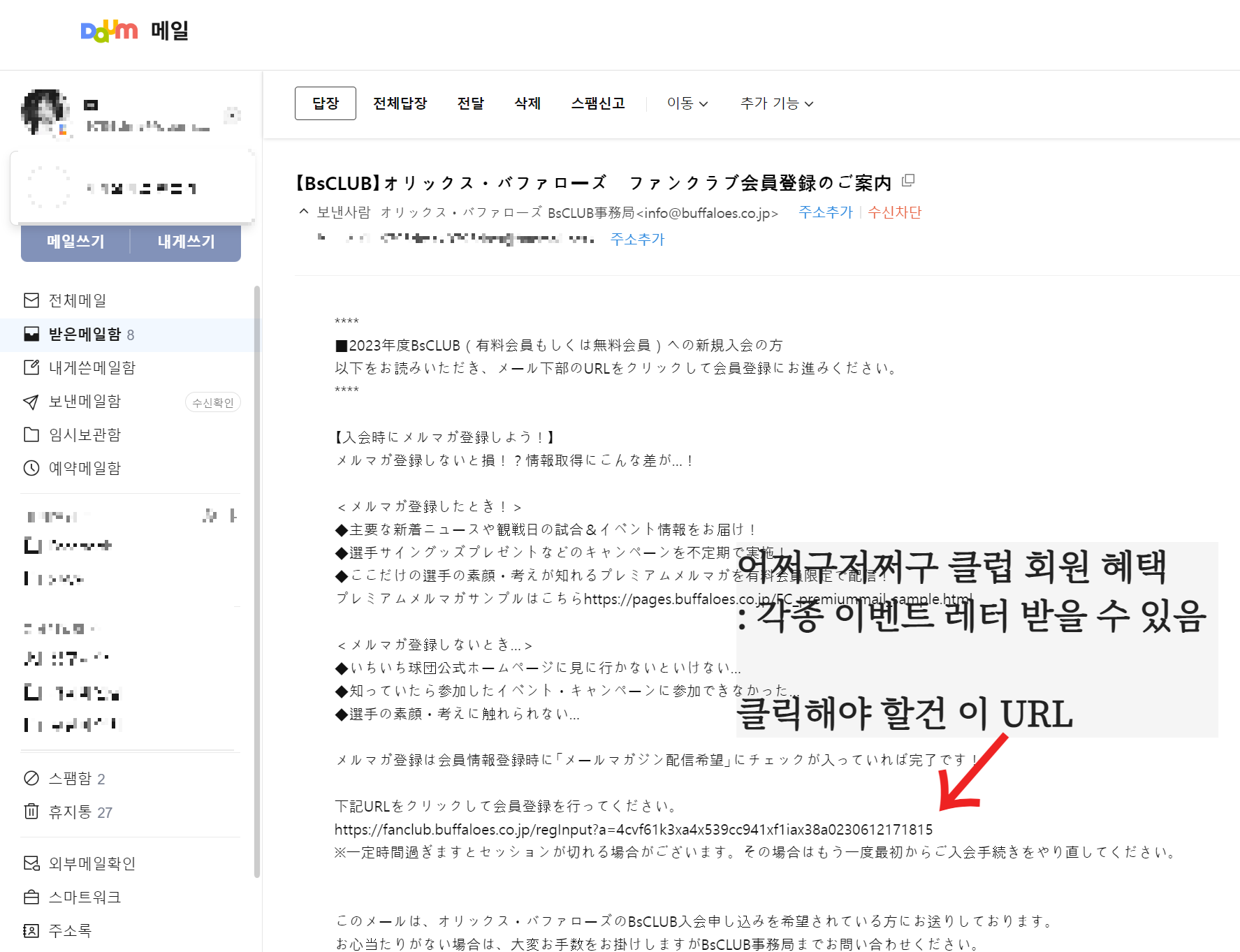Click the 예약메일함 clock icon
The height and width of the screenshot is (952, 1240).
31,468
